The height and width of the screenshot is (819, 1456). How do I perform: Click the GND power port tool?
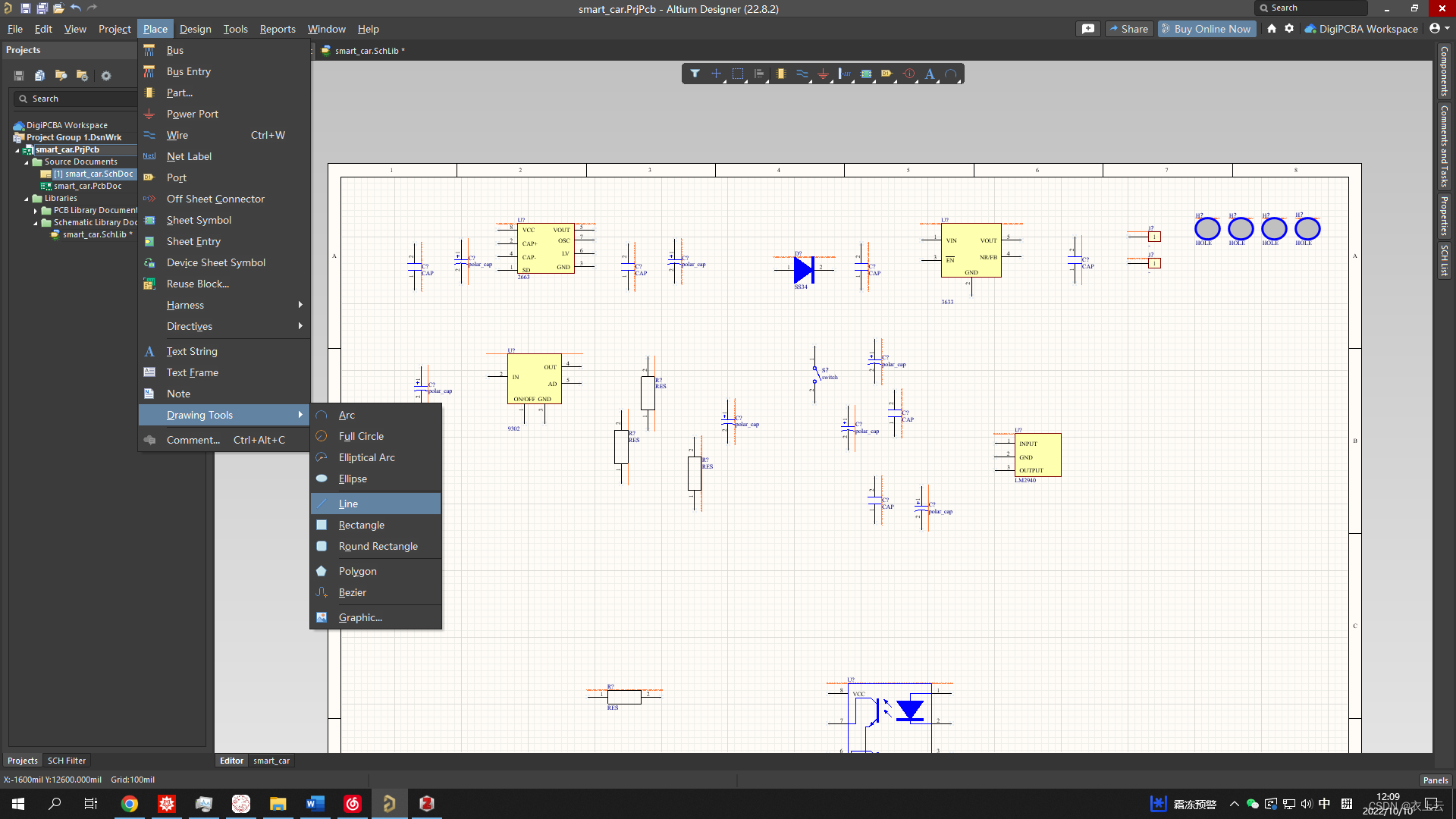823,74
